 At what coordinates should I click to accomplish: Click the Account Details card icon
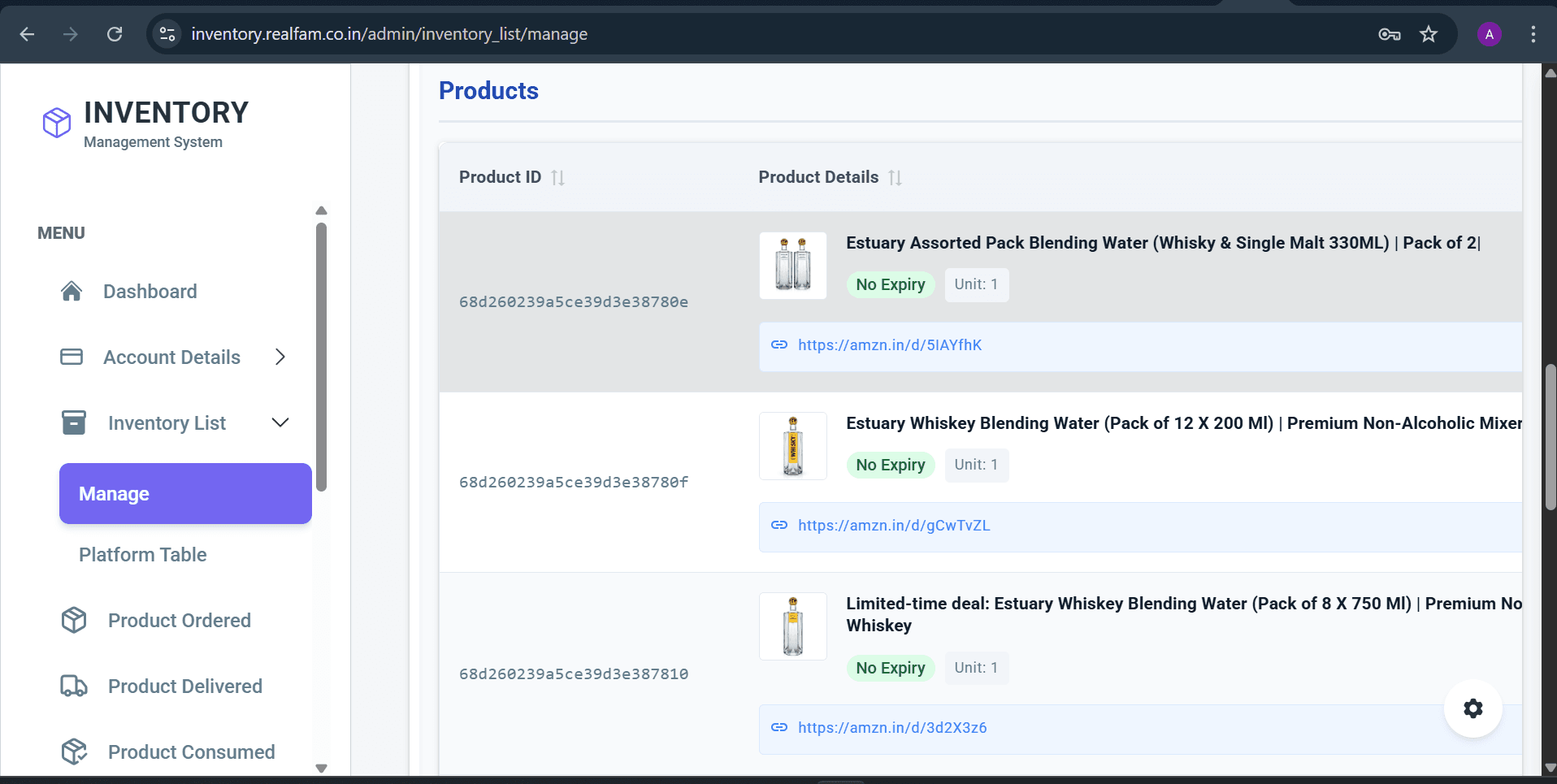[x=72, y=357]
